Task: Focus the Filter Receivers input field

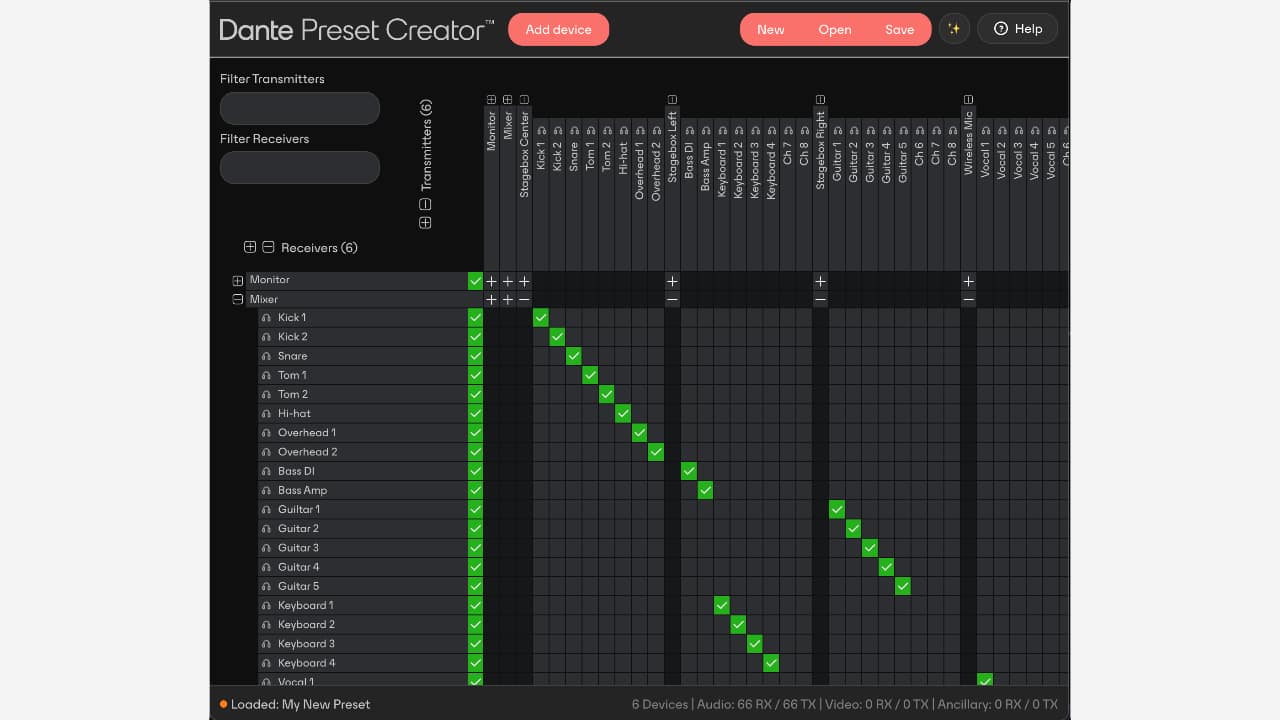Action: click(300, 167)
